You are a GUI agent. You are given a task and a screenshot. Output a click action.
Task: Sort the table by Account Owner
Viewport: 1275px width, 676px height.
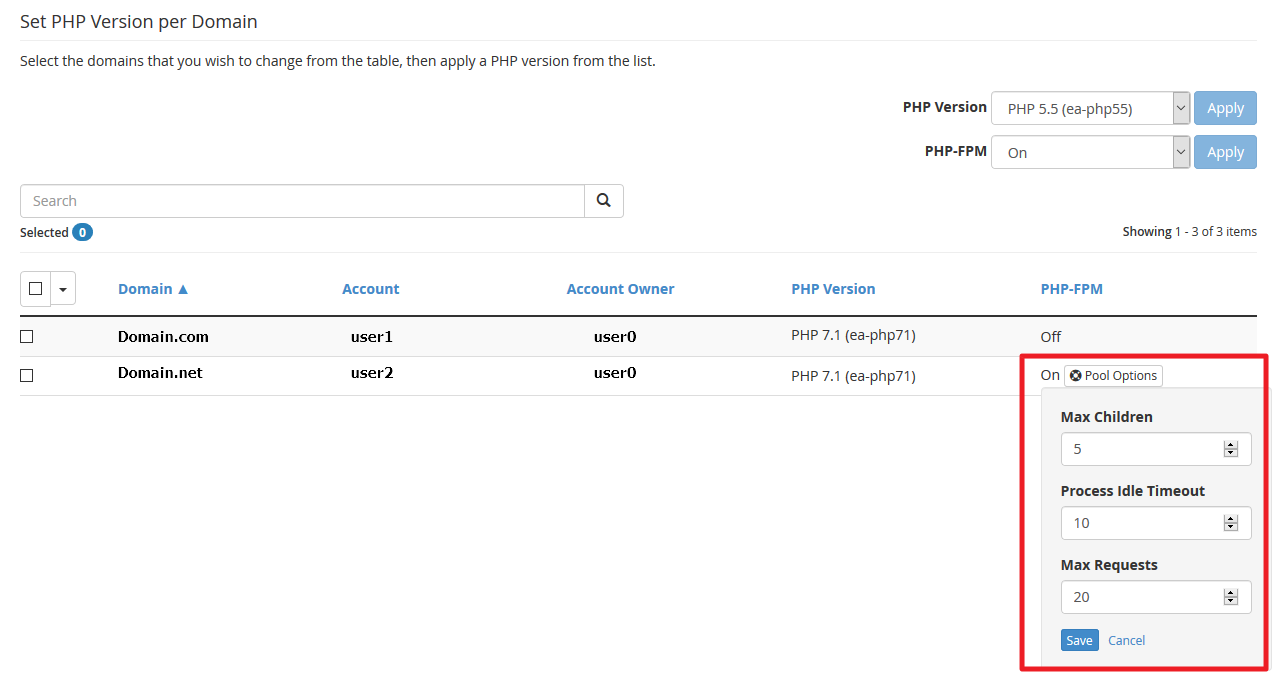point(620,288)
